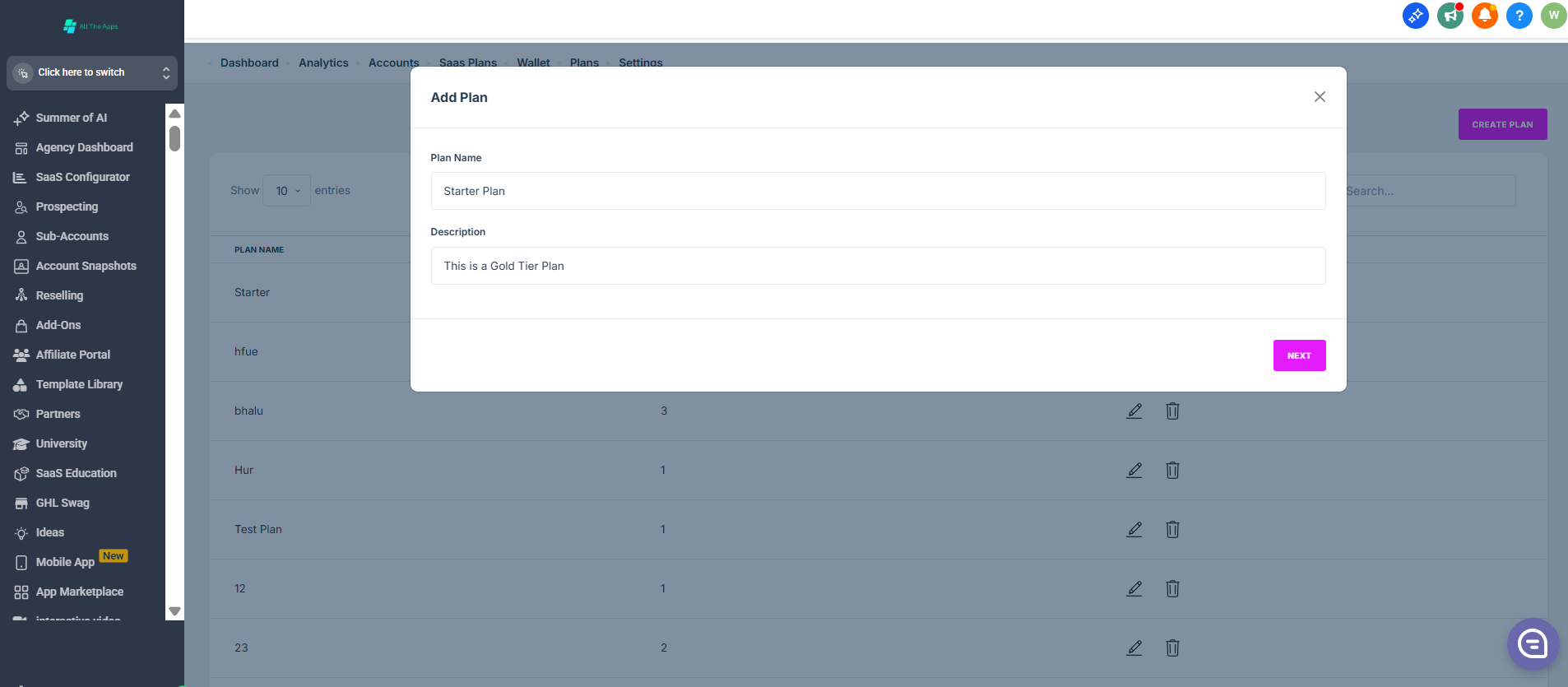The width and height of the screenshot is (1568, 687).
Task: Open the Accounts tab
Action: 393,63
